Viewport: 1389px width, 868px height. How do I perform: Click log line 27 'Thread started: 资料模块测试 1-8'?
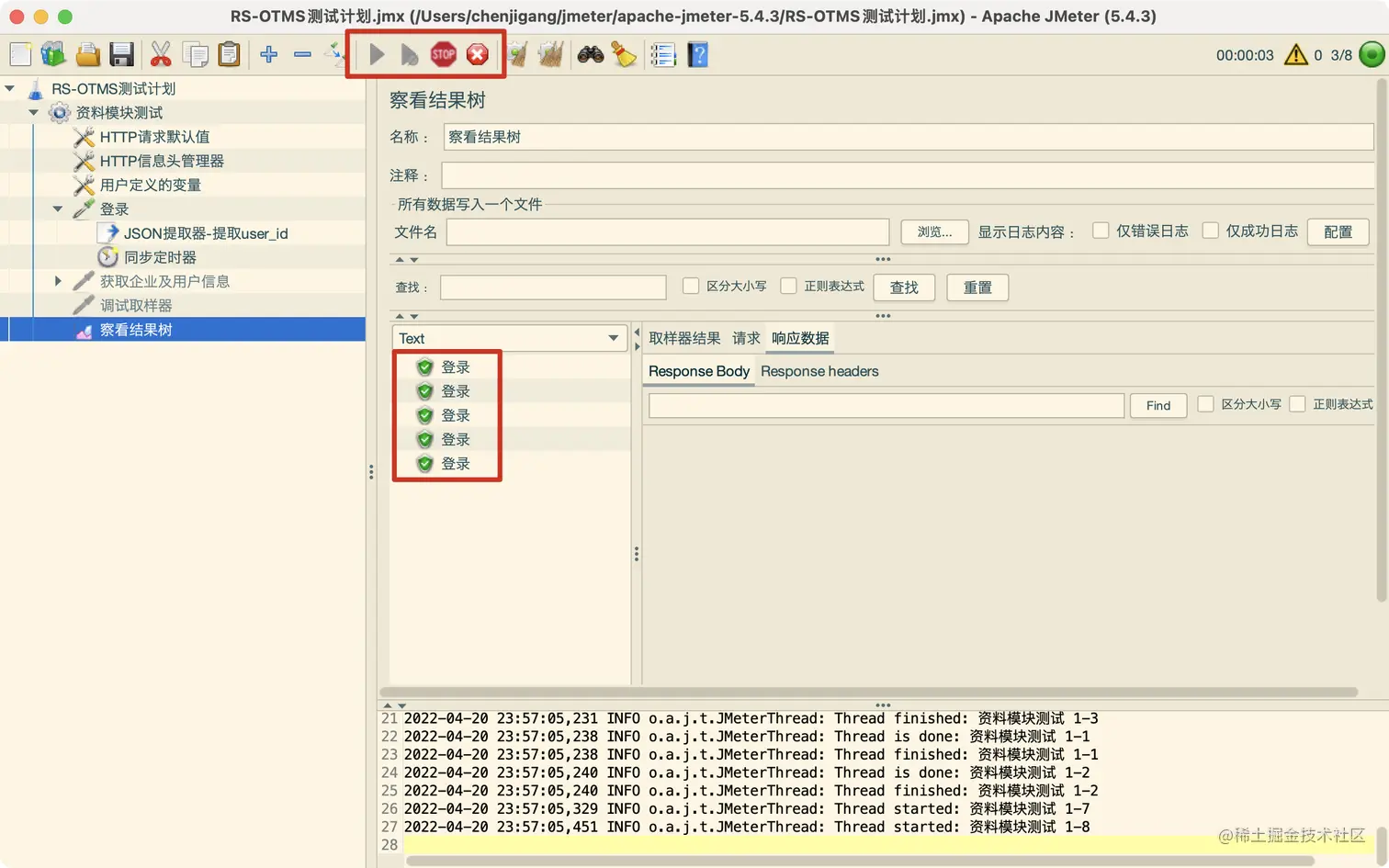(x=747, y=827)
